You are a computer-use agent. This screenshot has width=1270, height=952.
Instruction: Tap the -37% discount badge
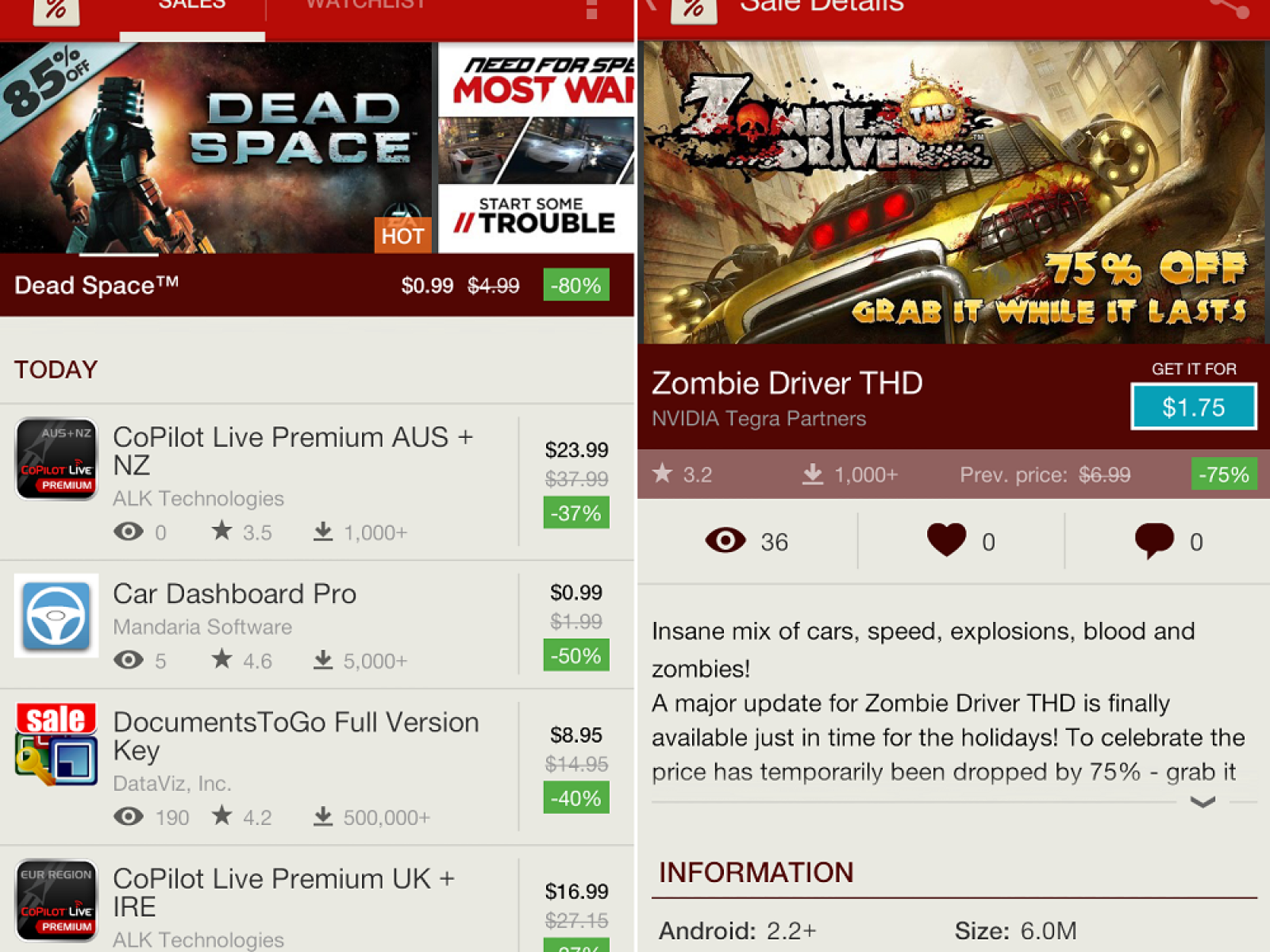[576, 513]
